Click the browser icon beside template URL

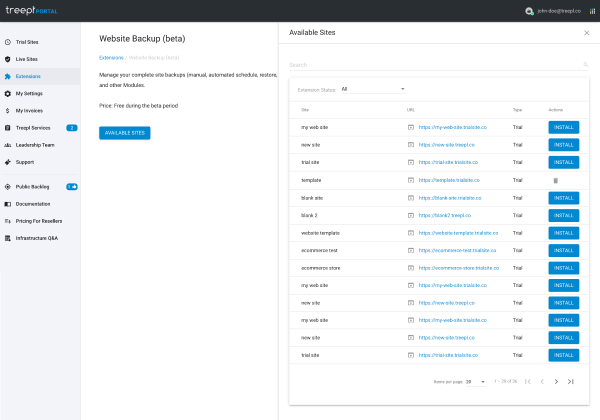click(411, 180)
